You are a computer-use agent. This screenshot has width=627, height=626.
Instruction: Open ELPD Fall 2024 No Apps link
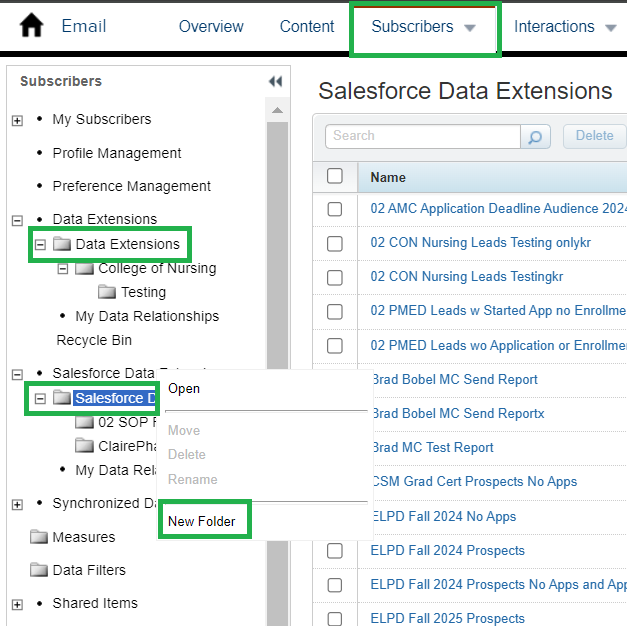tap(444, 516)
